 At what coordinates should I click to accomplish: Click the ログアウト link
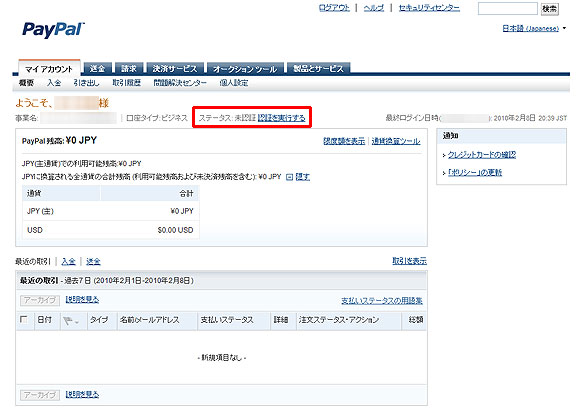point(334,8)
